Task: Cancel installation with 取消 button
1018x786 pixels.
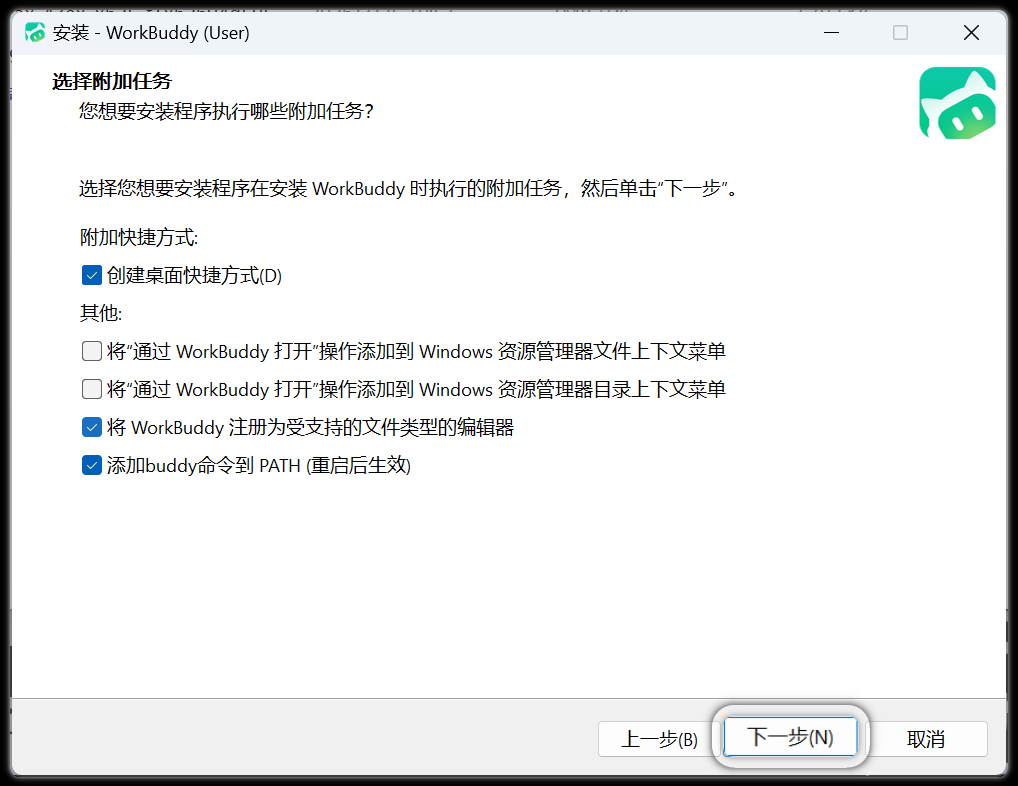Action: tap(926, 739)
